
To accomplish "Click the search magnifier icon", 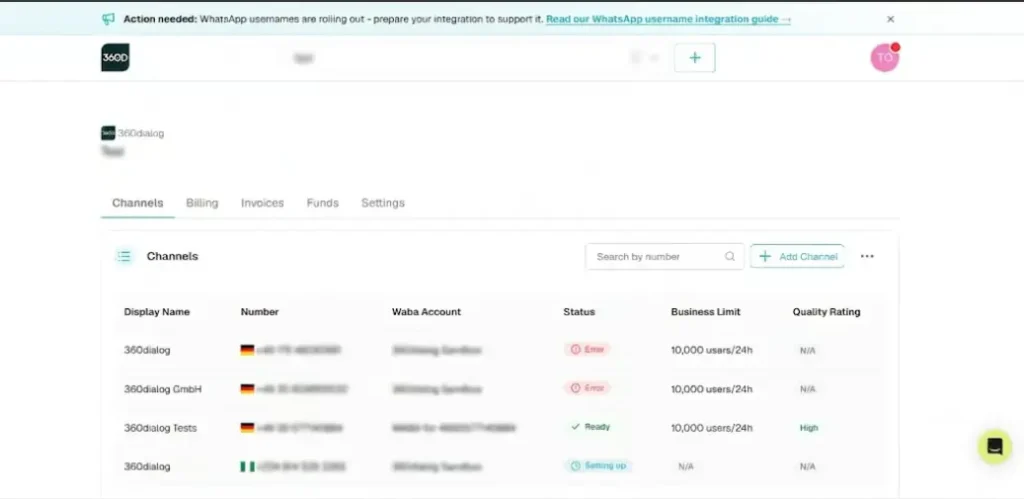I will [x=729, y=257].
